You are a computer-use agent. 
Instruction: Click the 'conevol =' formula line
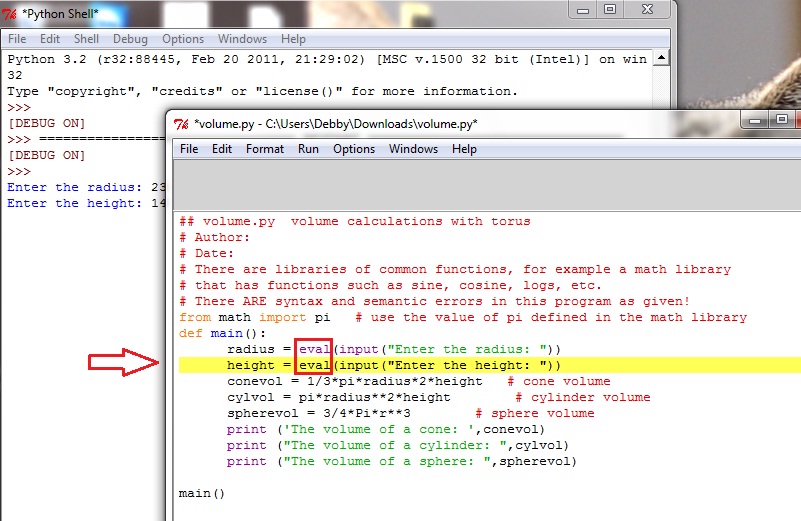coord(355,381)
